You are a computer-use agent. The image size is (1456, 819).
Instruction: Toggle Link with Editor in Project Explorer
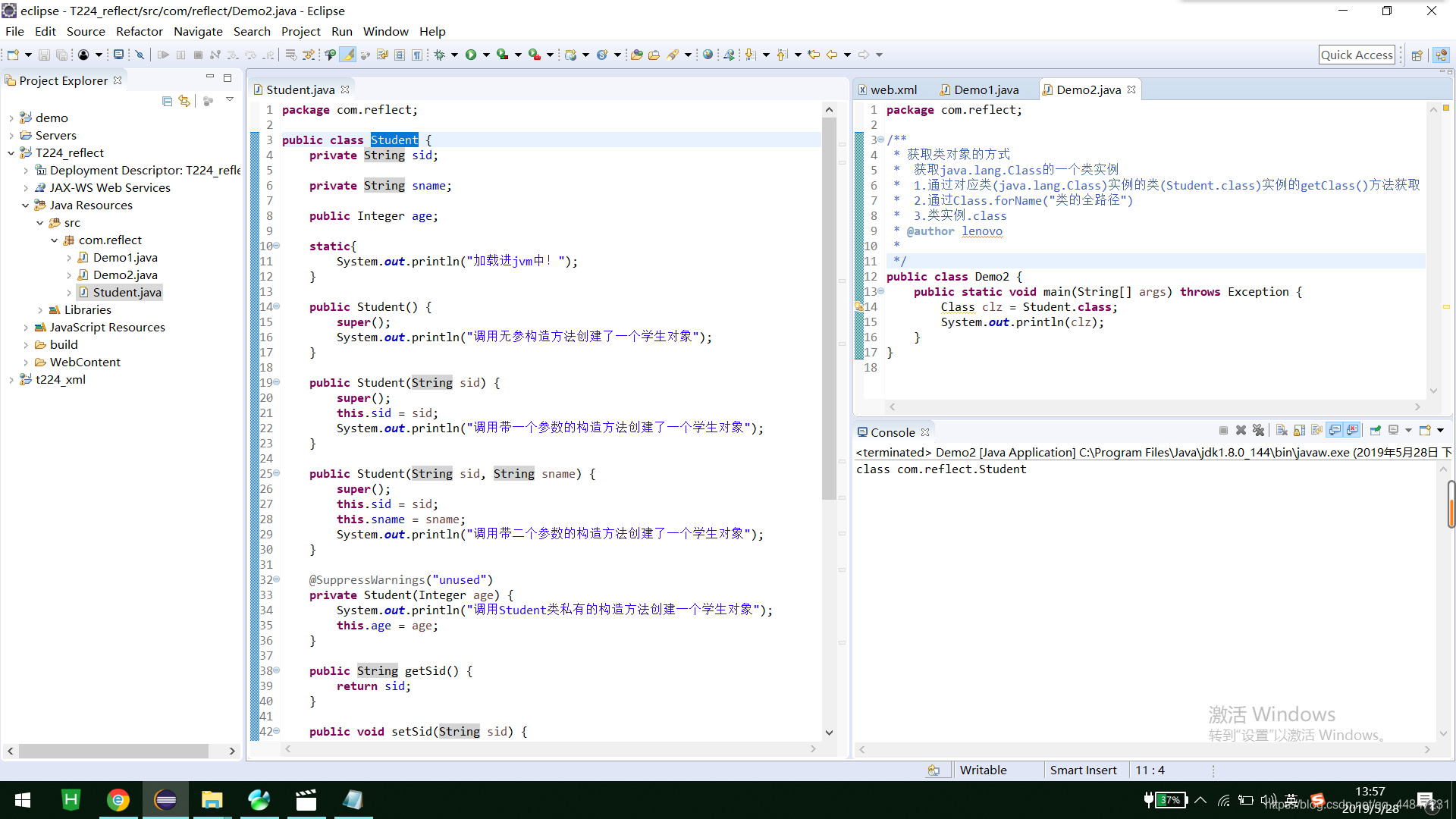pyautogui.click(x=184, y=101)
